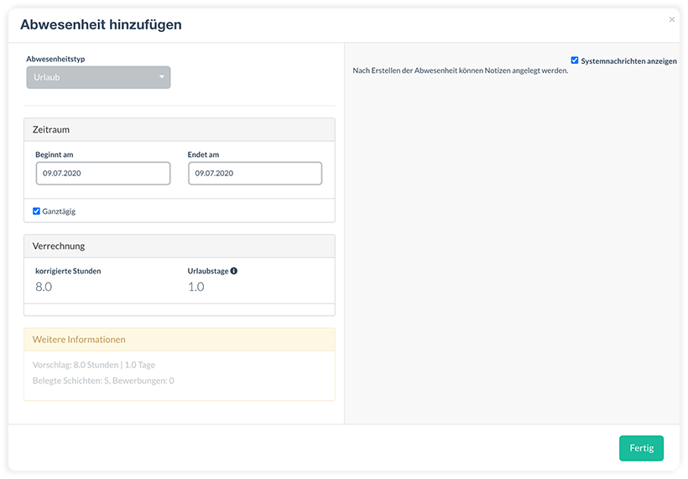Click the notes hint text in right panel
Screen dimensions: 688x479
pos(460,71)
